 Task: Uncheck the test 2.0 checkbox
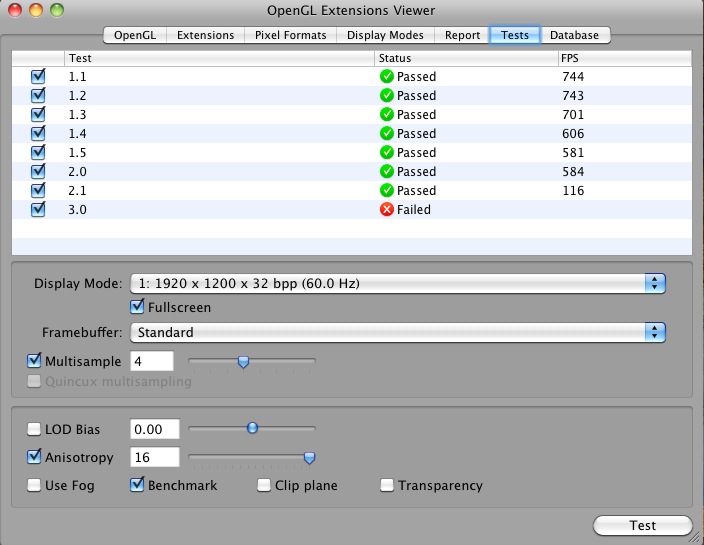tap(38, 171)
